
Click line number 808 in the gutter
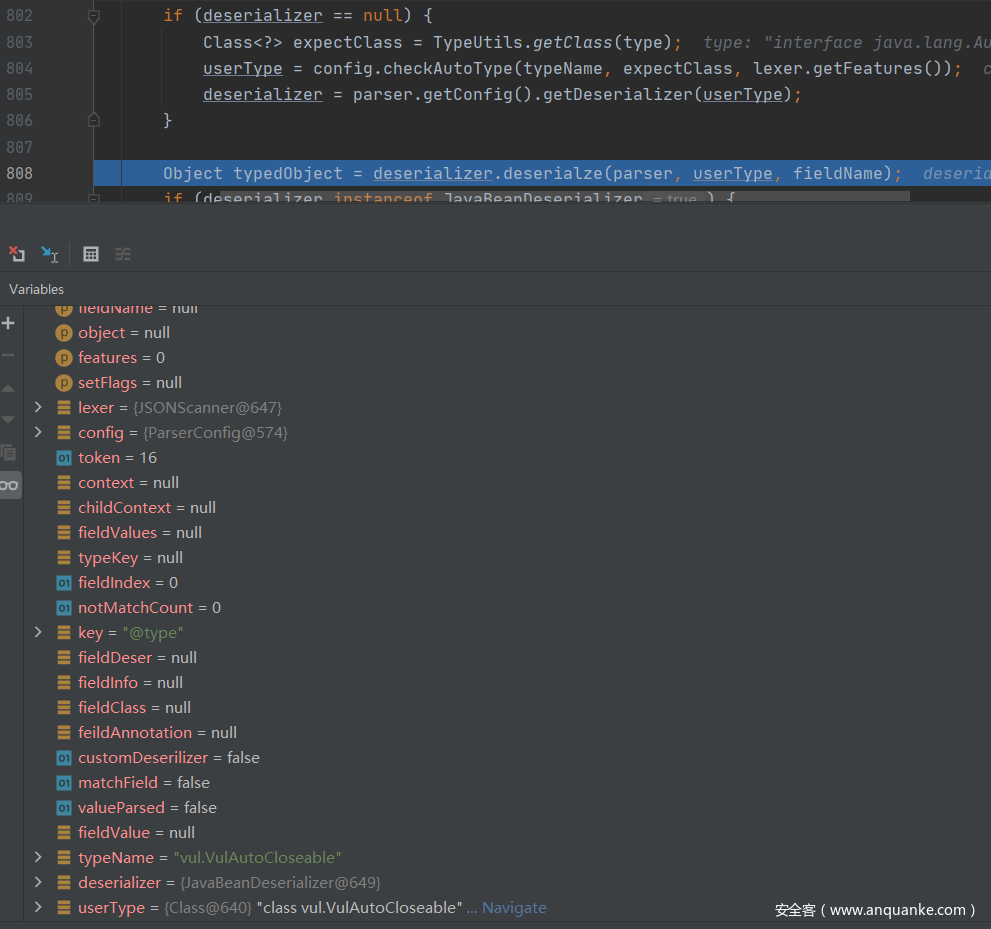pyautogui.click(x=19, y=174)
